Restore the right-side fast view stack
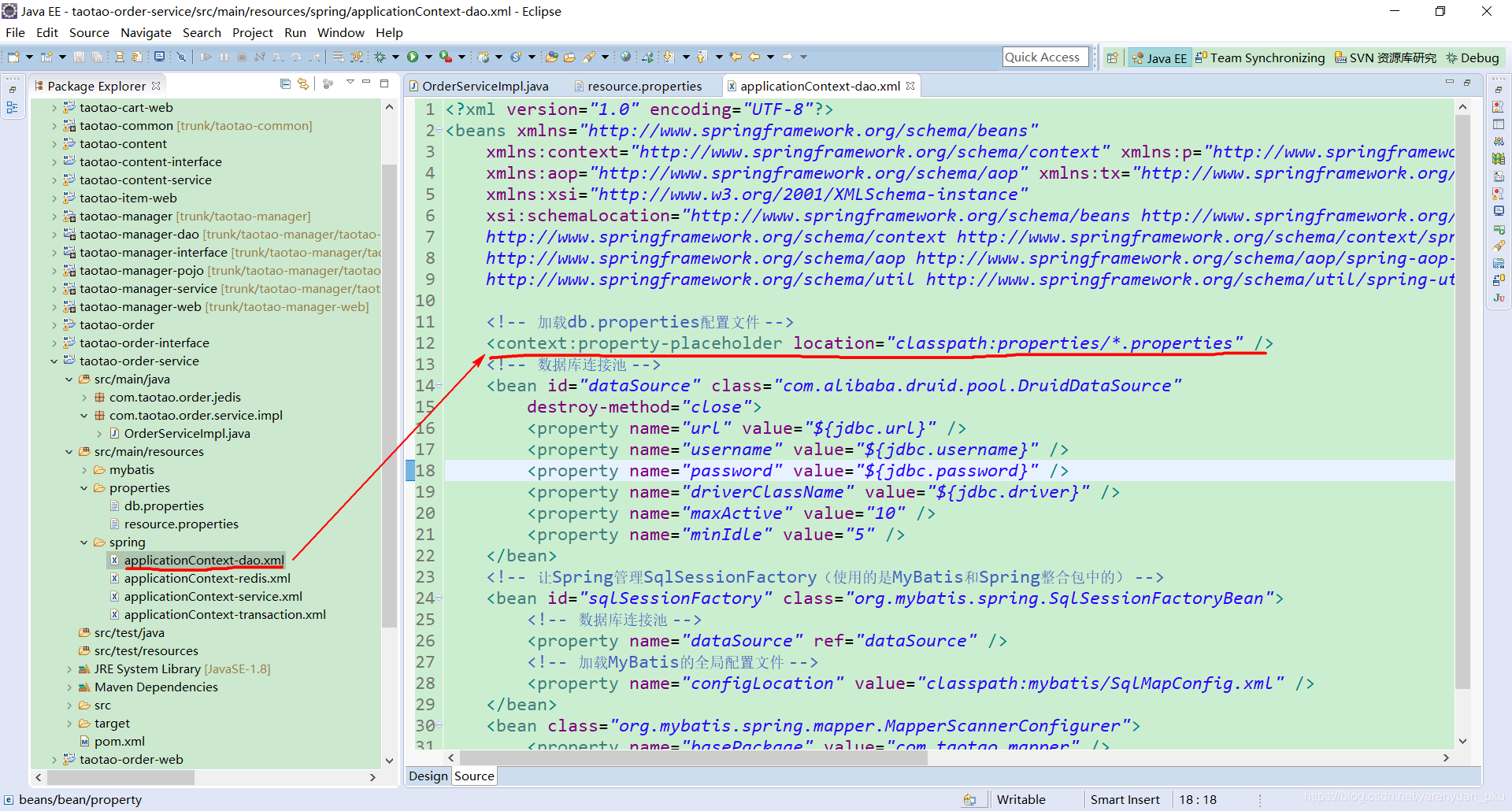Image resolution: width=1512 pixels, height=811 pixels. (x=1499, y=90)
